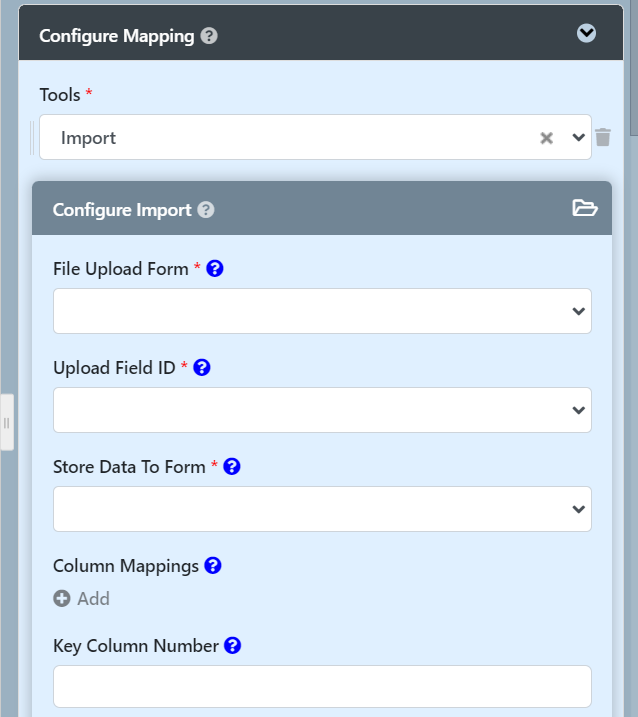Show help for File Upload Form
Screen dimensions: 638x717
[x=214, y=269]
